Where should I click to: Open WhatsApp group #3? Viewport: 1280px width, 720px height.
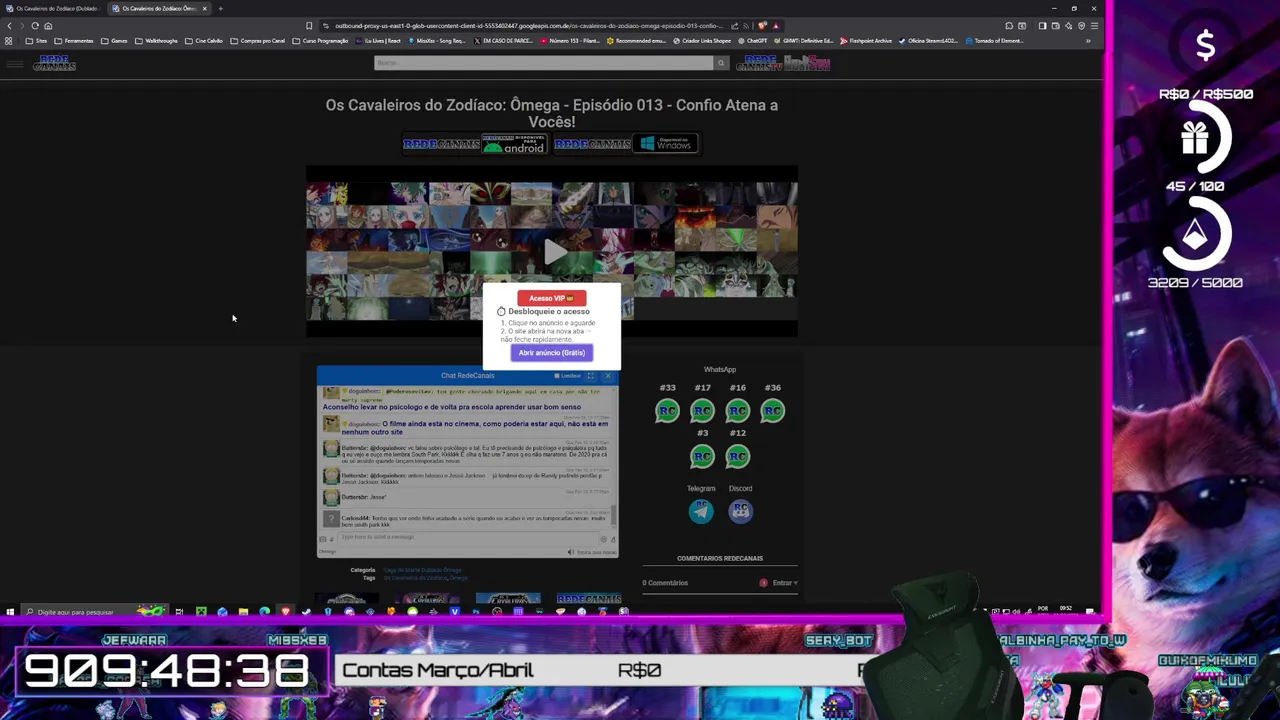702,456
